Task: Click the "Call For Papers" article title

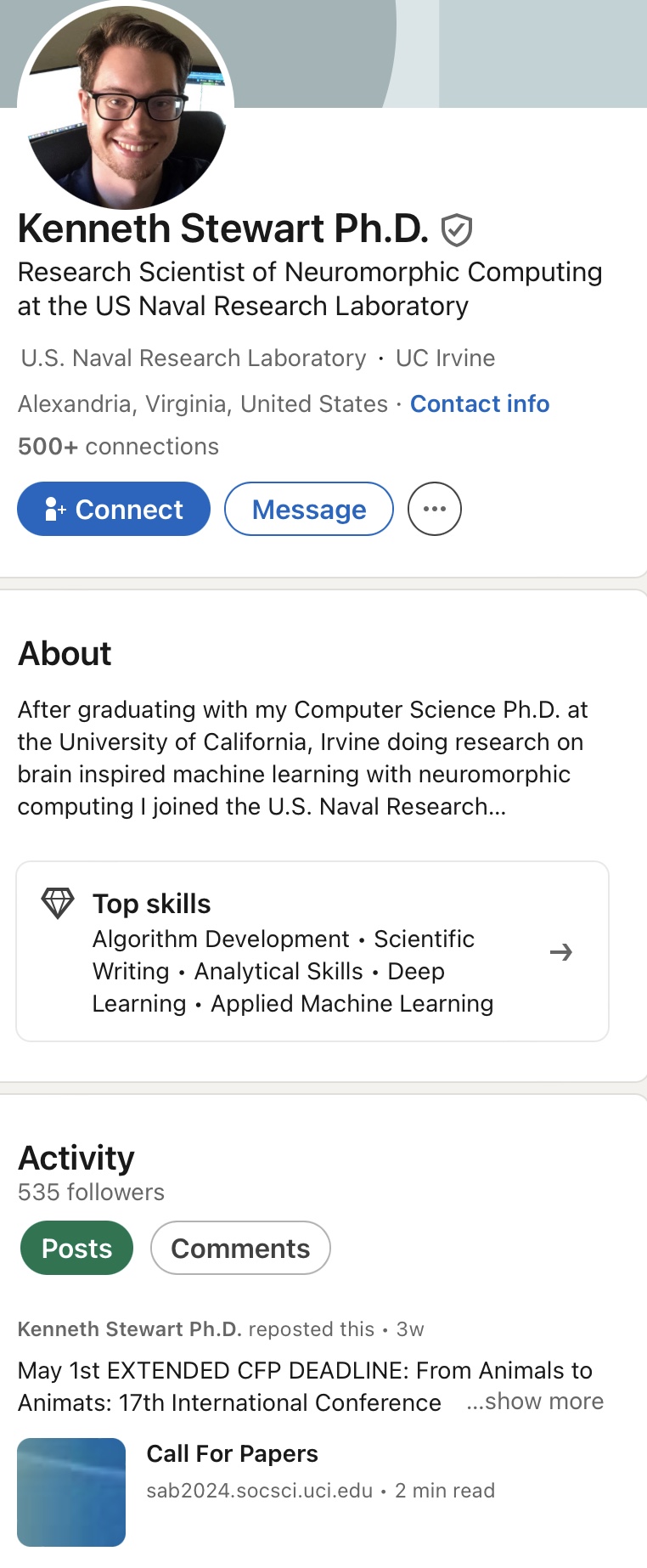Action: [232, 1453]
